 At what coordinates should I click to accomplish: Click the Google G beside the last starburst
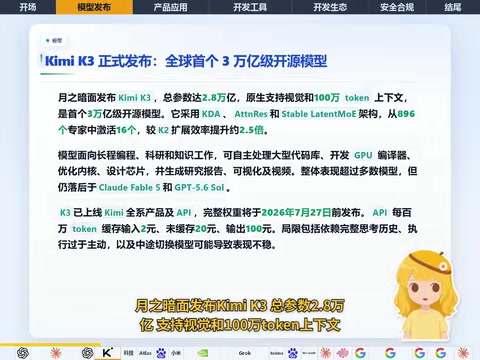441,353
